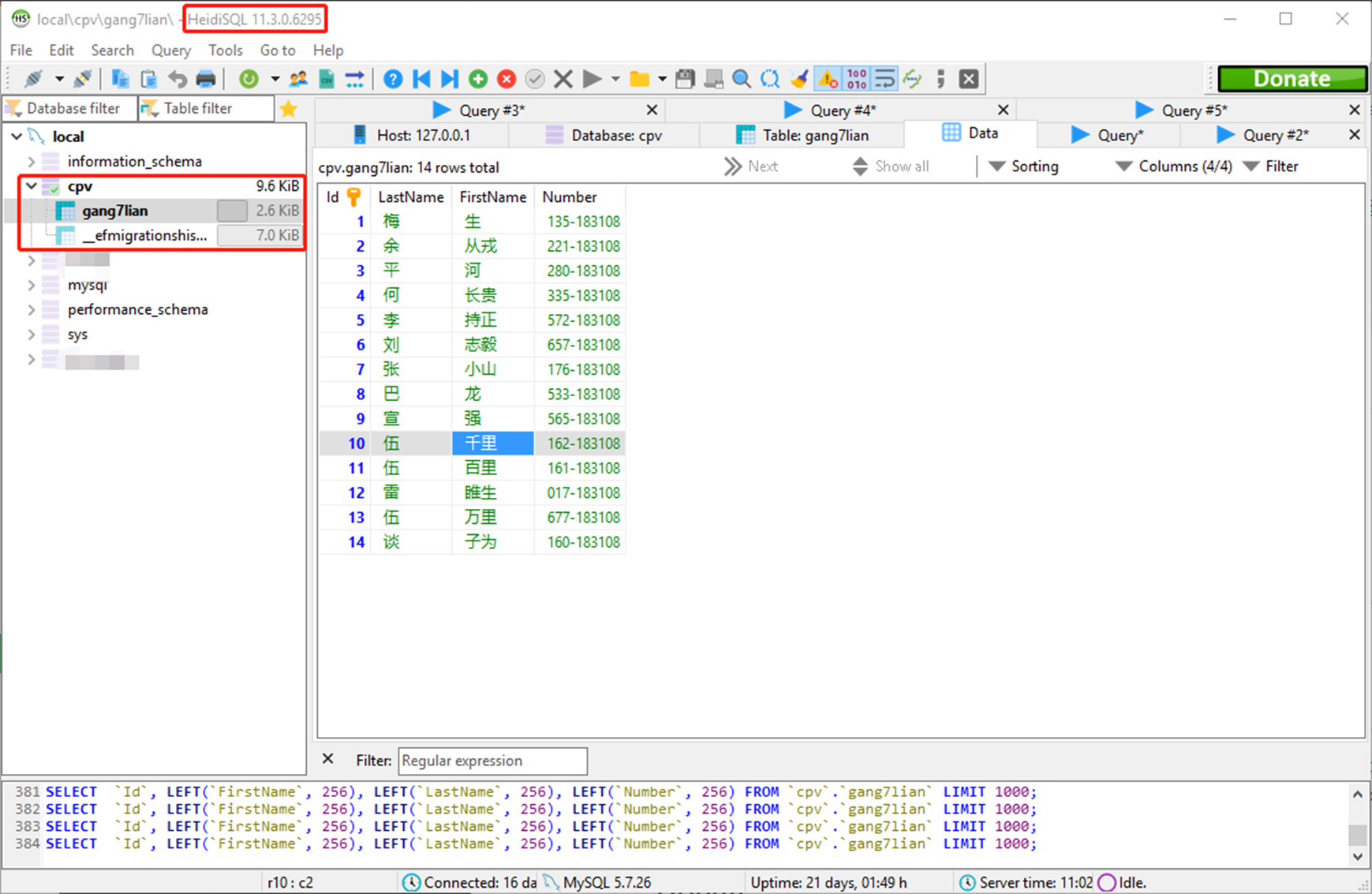This screenshot has height=894, width=1372.
Task: Click the green Insert row icon
Action: (x=478, y=79)
